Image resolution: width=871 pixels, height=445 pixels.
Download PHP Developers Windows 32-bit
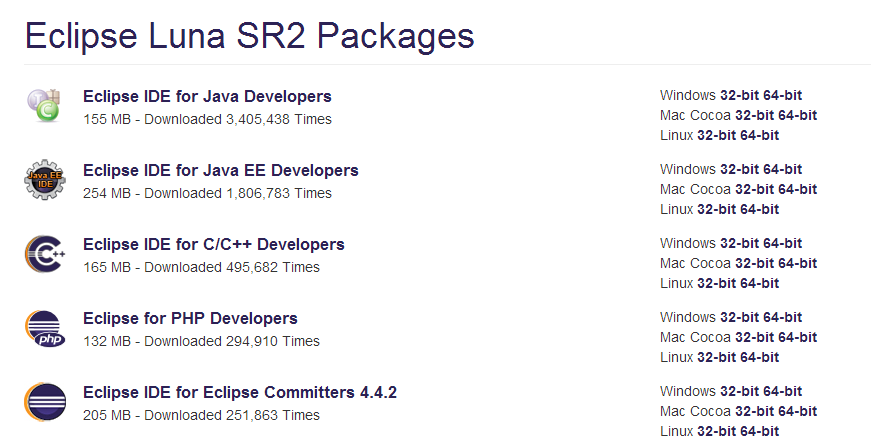pos(739,317)
